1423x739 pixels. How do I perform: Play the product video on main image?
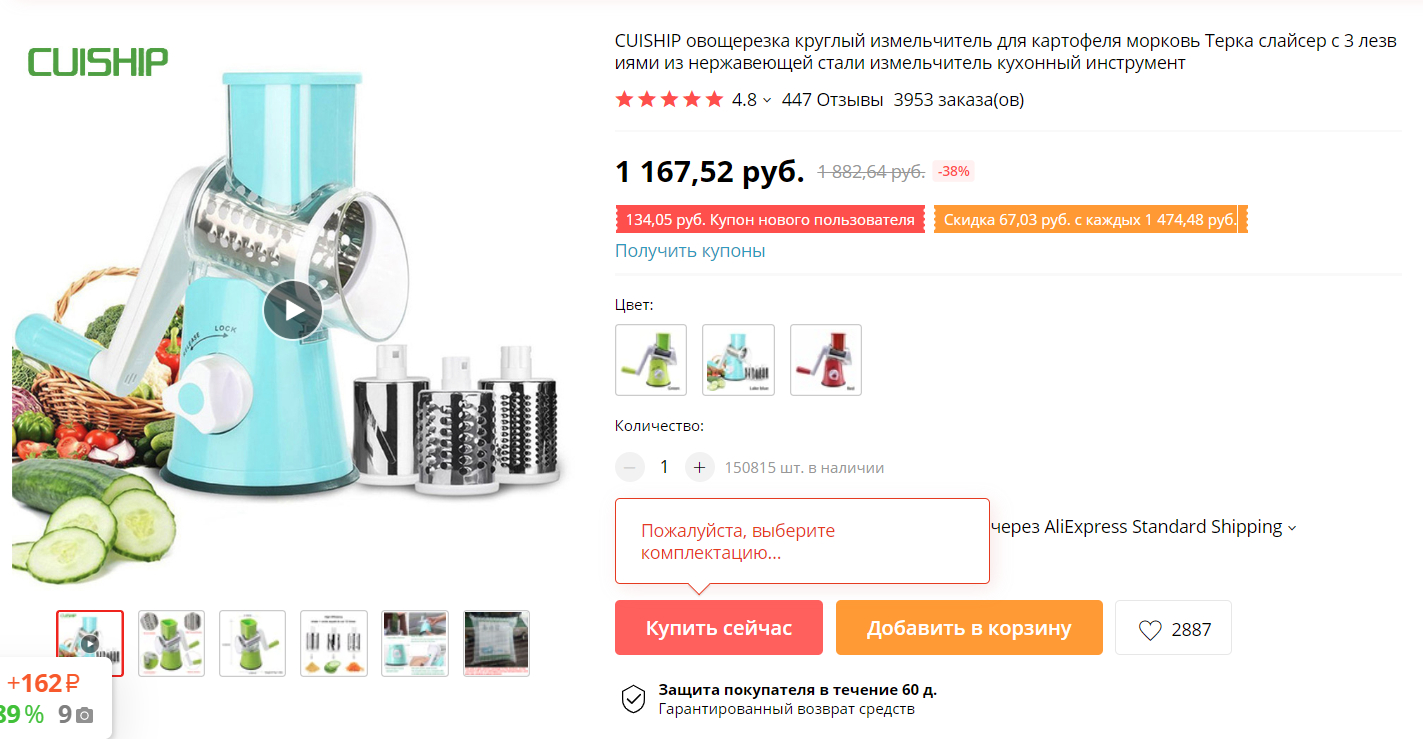coord(293,310)
